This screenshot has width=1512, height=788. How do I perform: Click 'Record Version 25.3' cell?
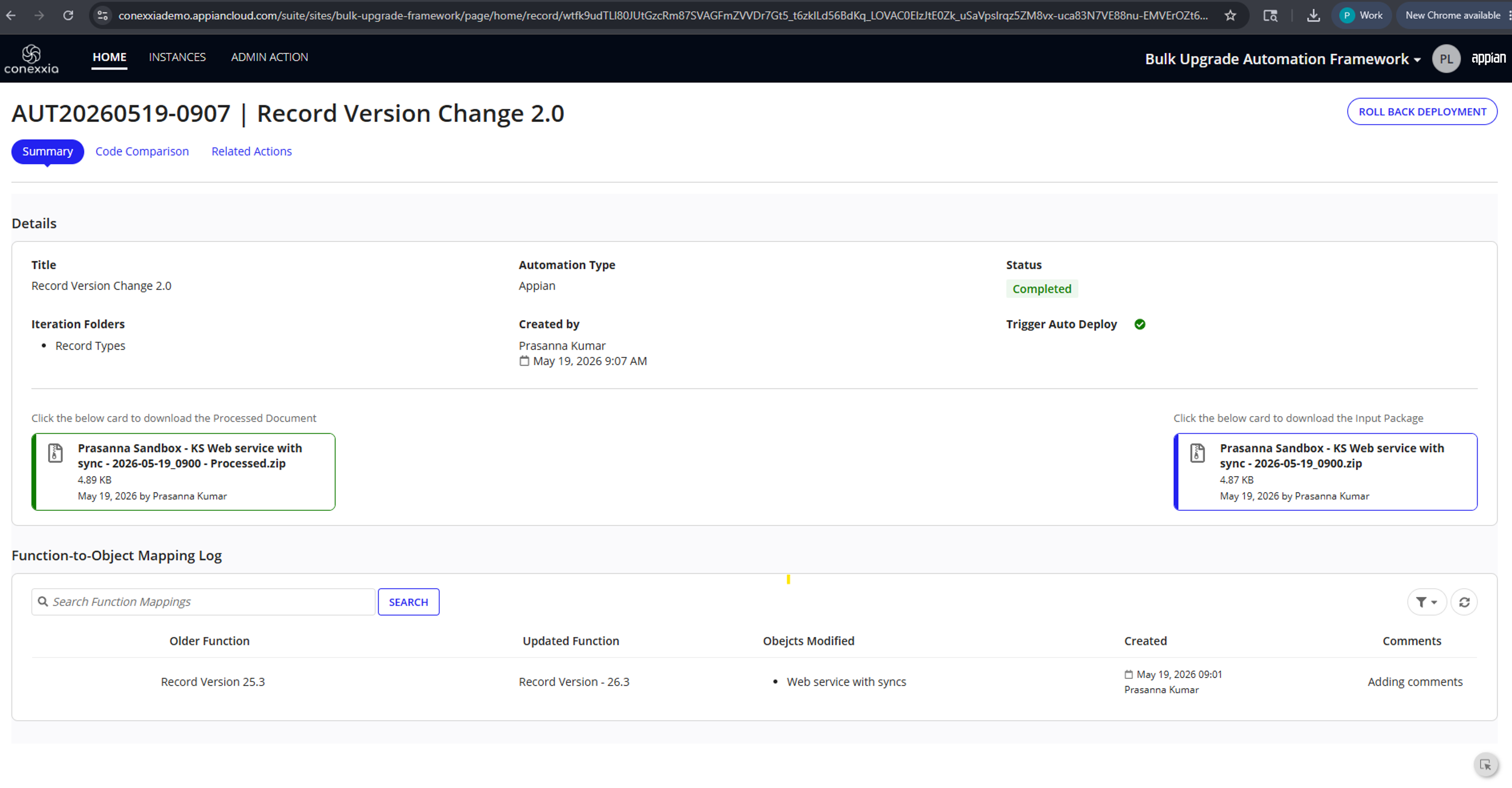213,682
